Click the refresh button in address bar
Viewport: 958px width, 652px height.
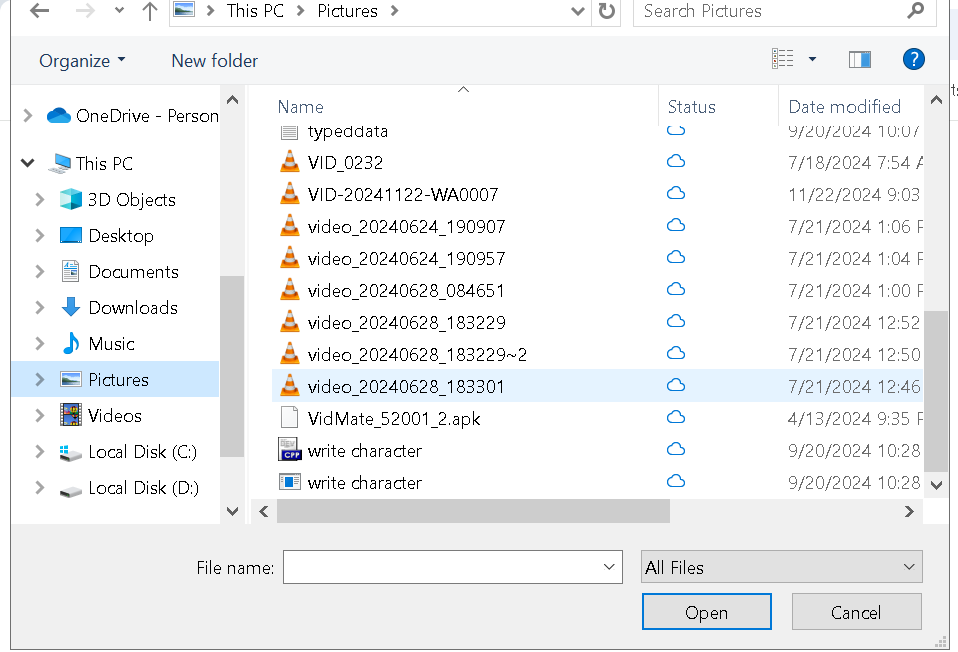606,12
